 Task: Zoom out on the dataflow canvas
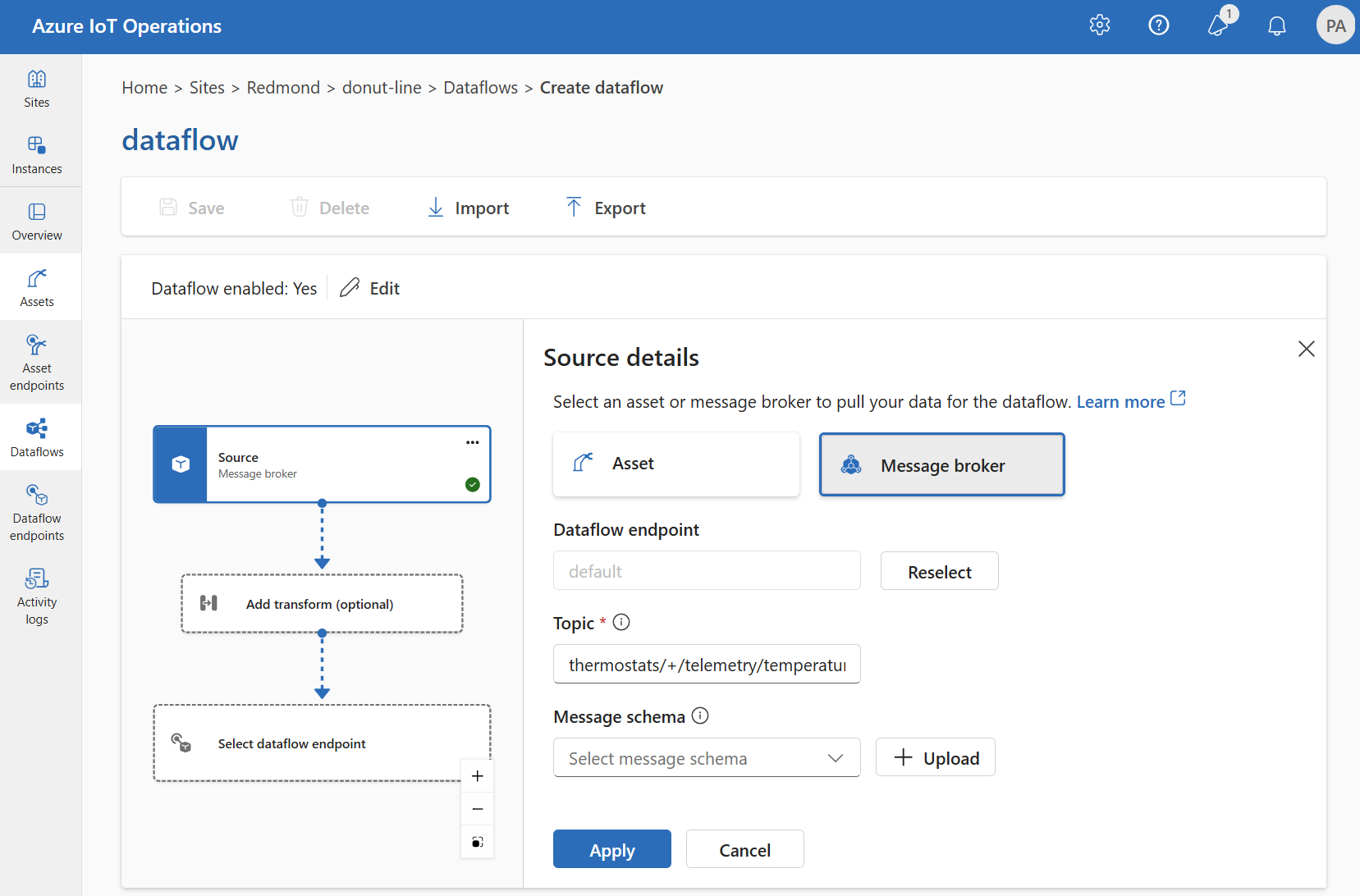pos(478,809)
